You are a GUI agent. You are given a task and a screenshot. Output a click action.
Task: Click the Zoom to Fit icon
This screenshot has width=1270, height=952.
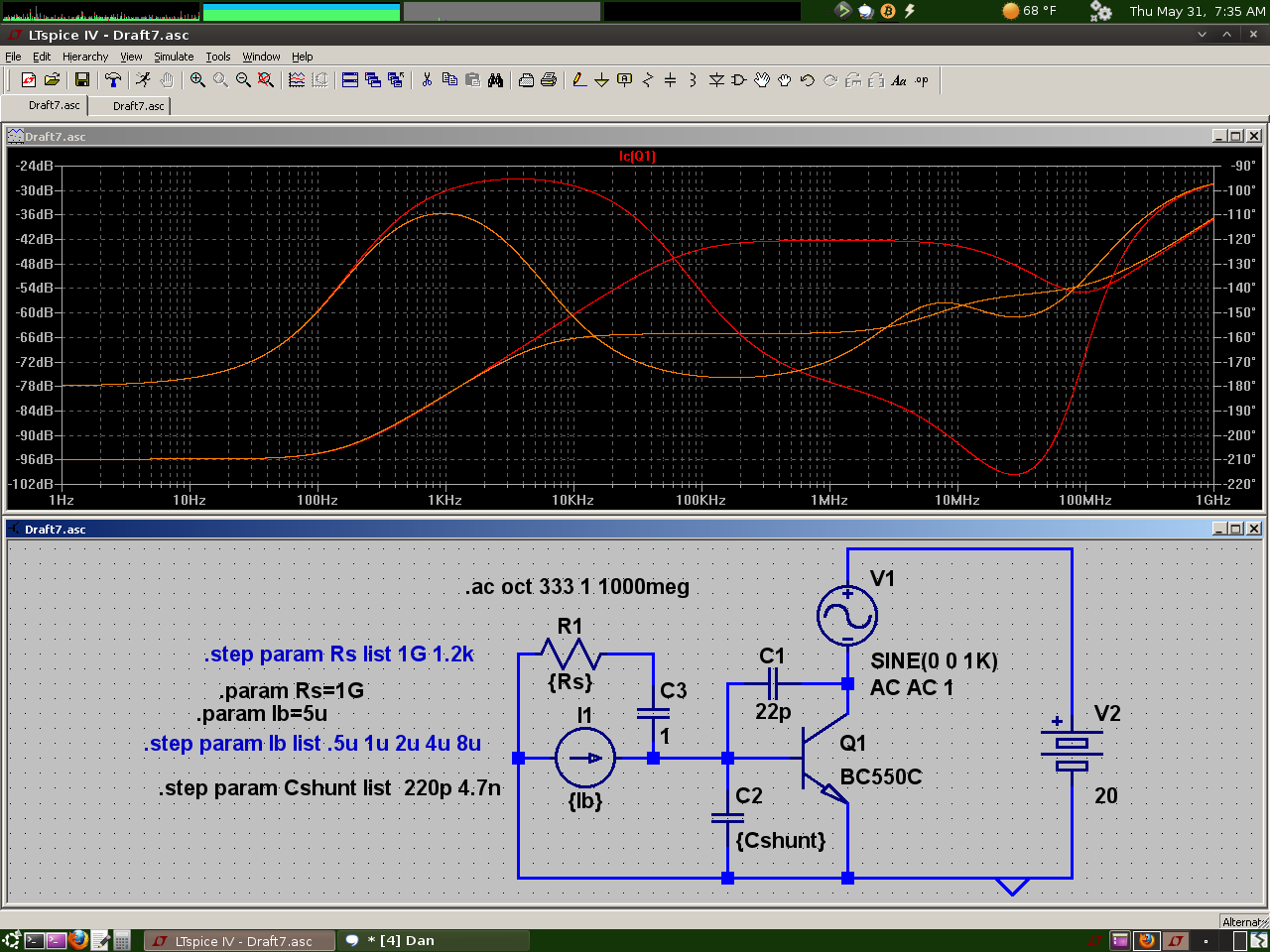[x=266, y=80]
